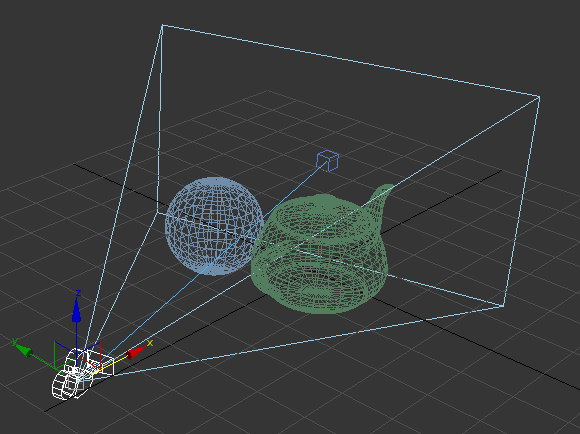The height and width of the screenshot is (434, 580).
Task: Click the red X-axis gizmo arrow
Action: 136,352
